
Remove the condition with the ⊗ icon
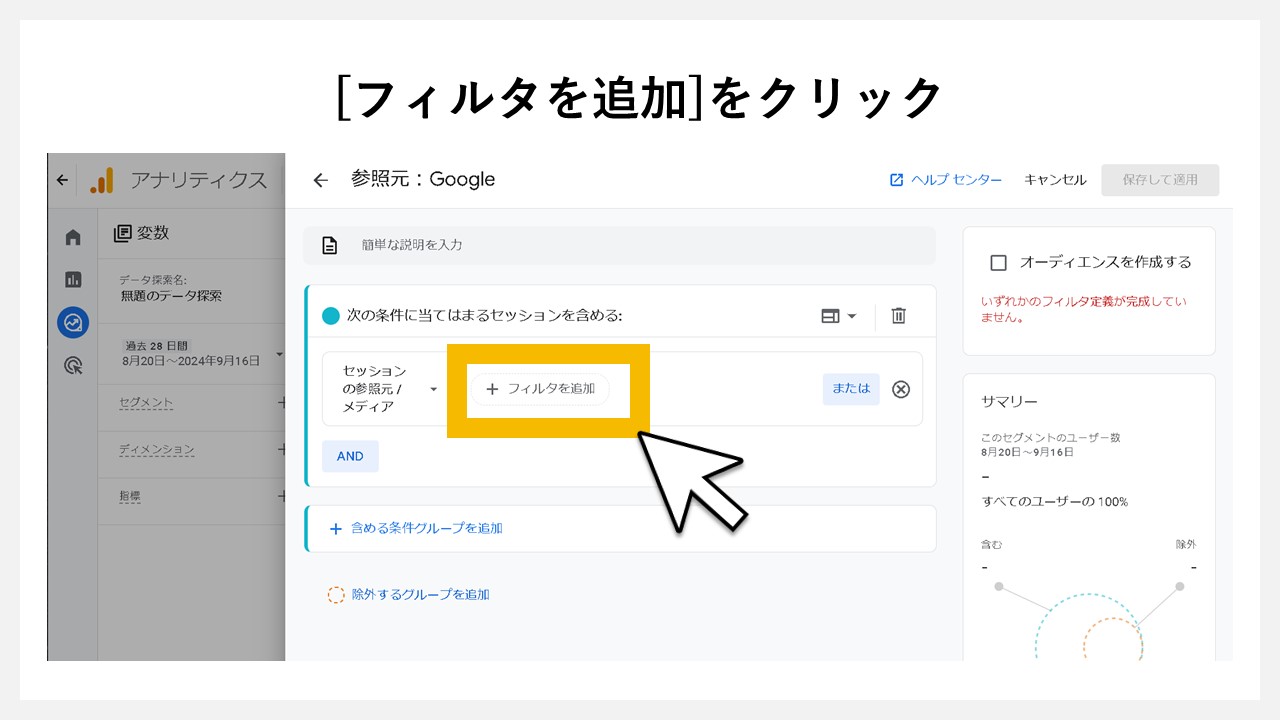[x=901, y=390]
